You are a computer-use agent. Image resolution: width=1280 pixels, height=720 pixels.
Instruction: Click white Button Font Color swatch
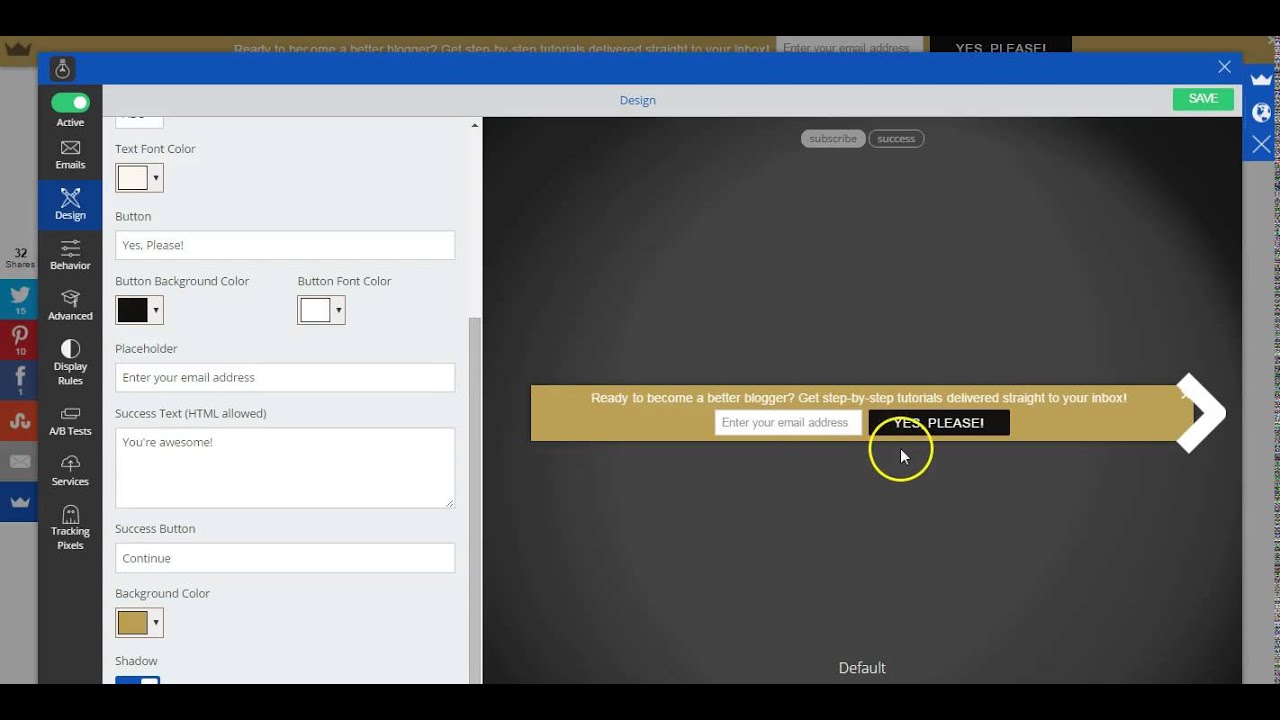pos(315,310)
